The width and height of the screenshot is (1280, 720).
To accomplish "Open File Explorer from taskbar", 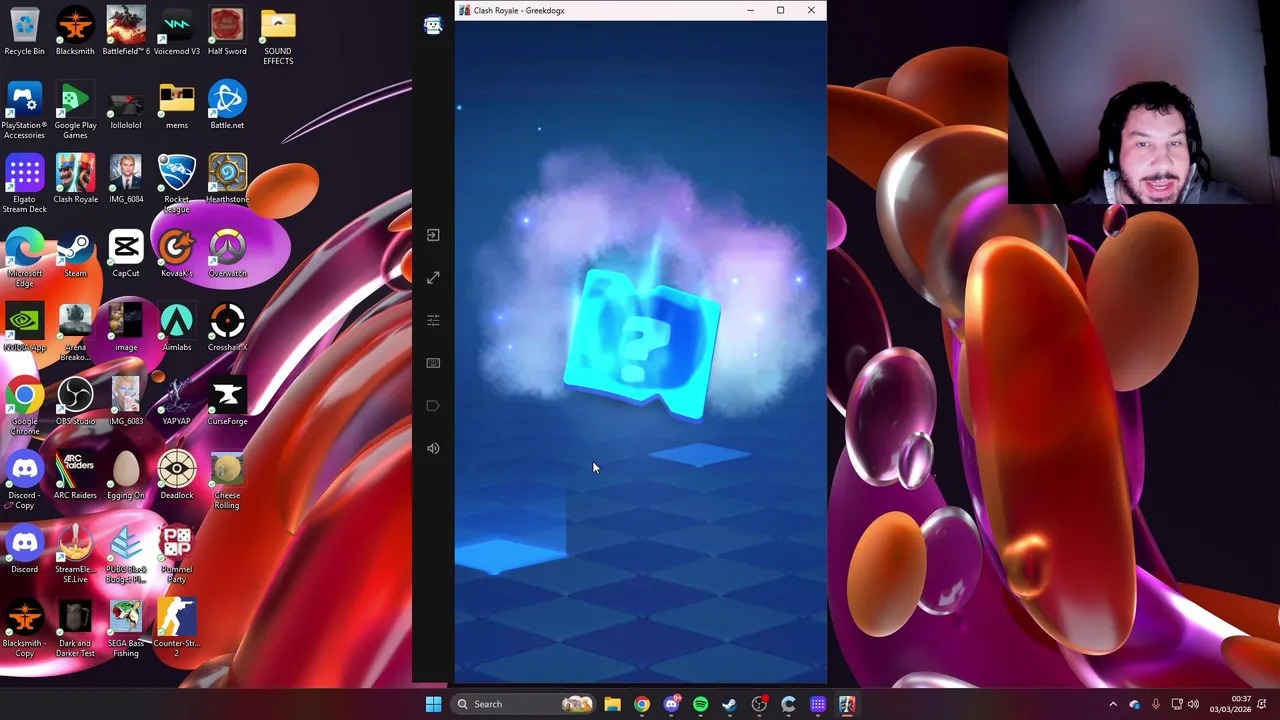I will 612,704.
